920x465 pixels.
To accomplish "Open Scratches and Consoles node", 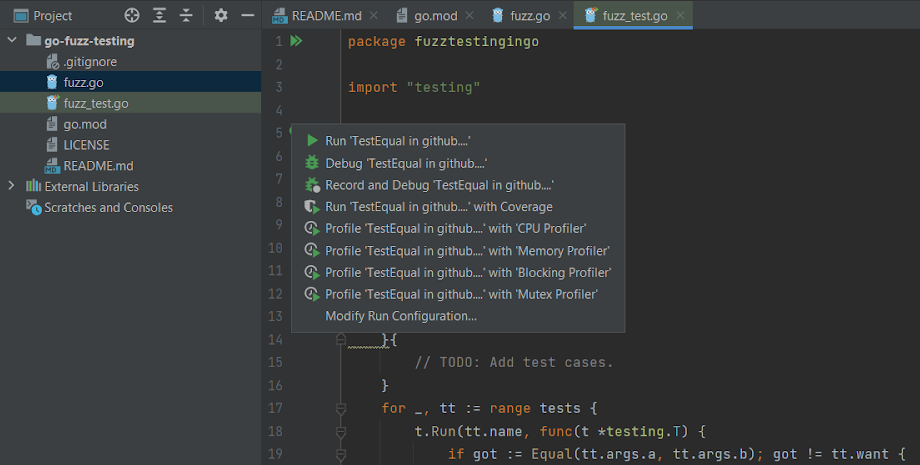I will coord(109,208).
